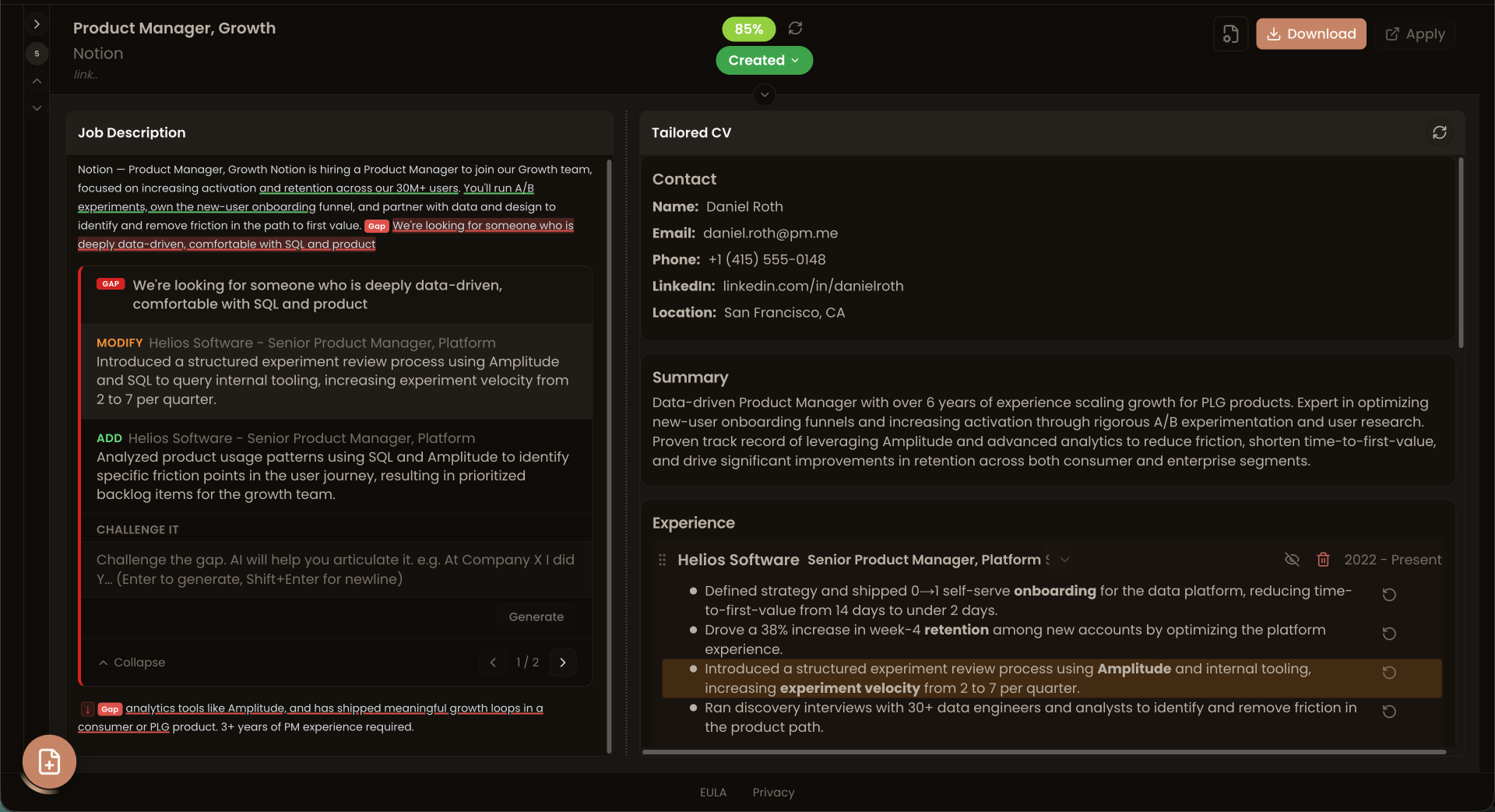Revert the highlighted experiment velocity bullet
Viewport: 1495px width, 812px height.
click(x=1388, y=673)
